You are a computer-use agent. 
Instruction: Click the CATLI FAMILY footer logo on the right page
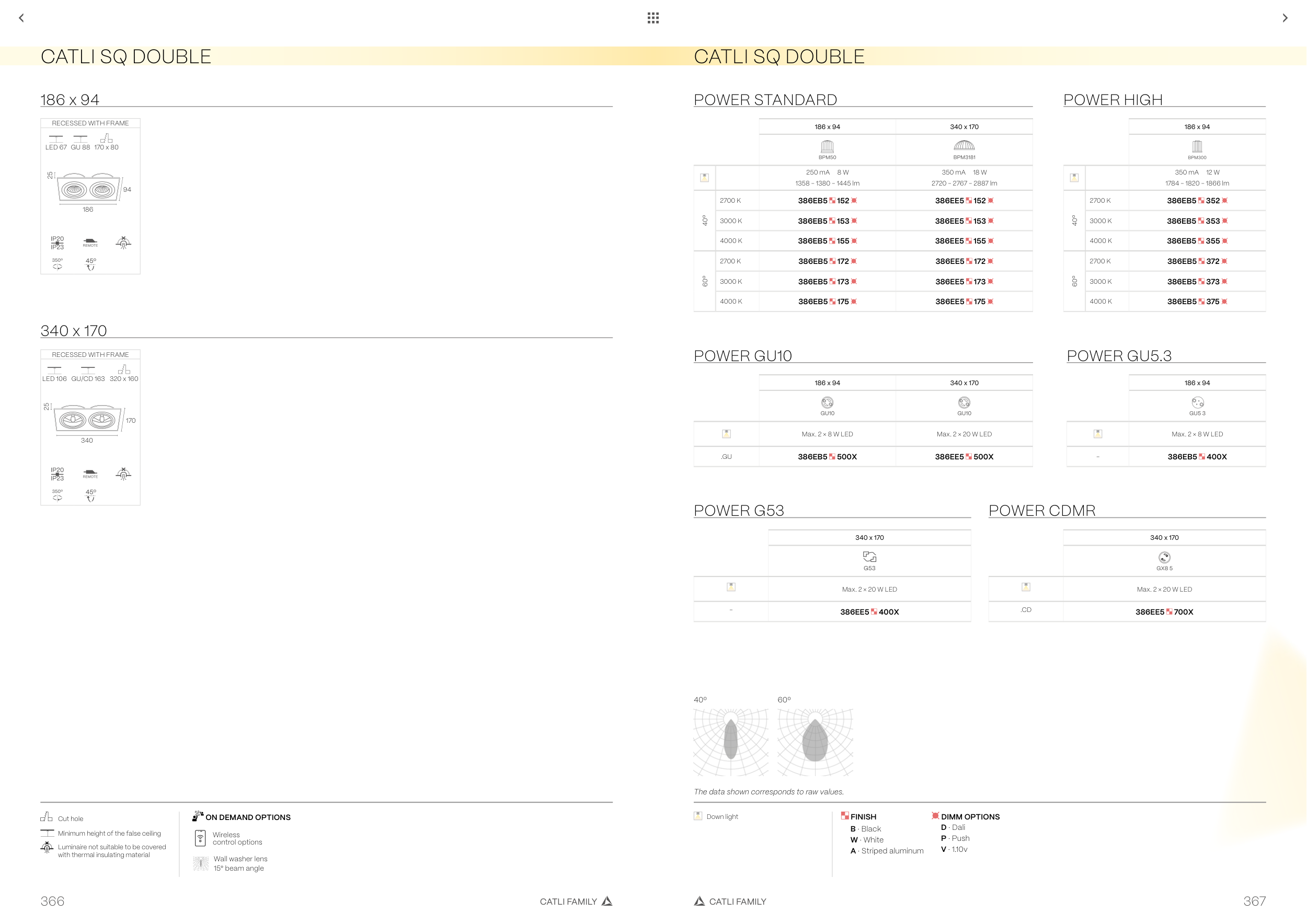point(700,901)
